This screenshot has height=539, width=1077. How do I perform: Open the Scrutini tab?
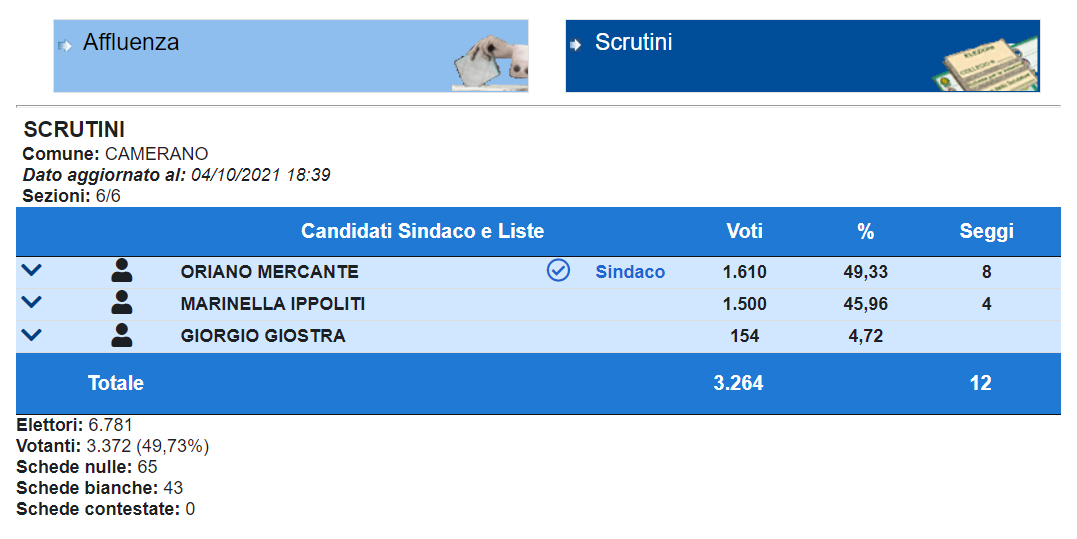point(633,43)
